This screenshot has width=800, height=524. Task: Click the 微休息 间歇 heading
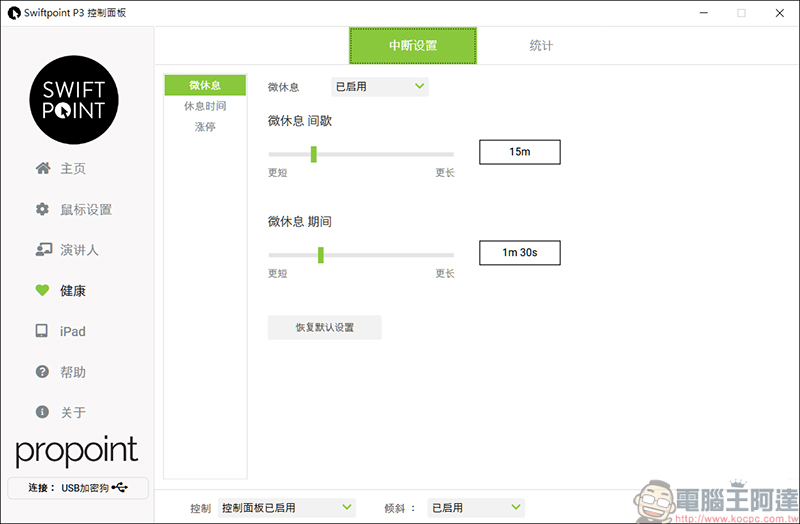[x=300, y=121]
